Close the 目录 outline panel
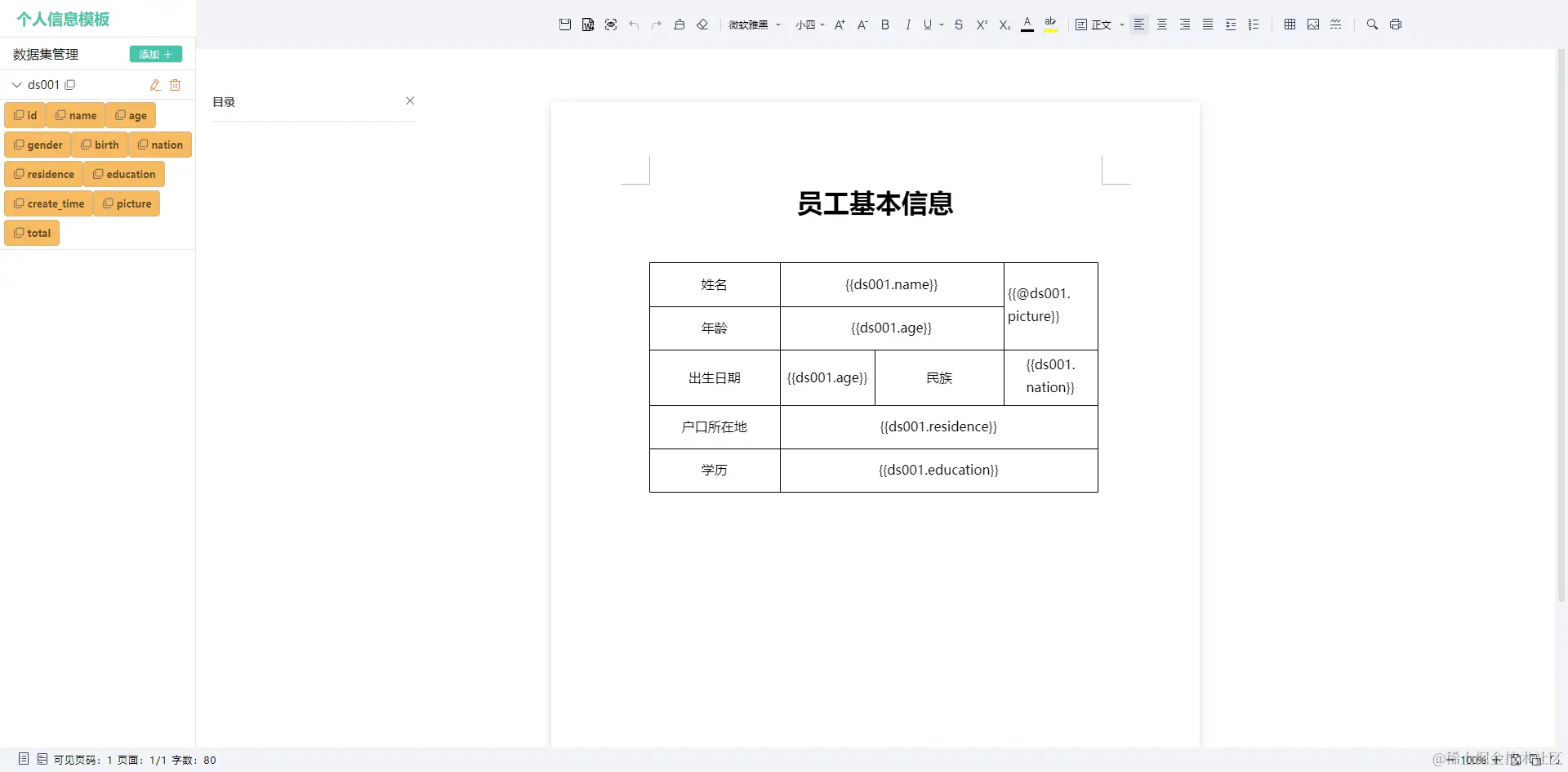1568x772 pixels. 410,100
